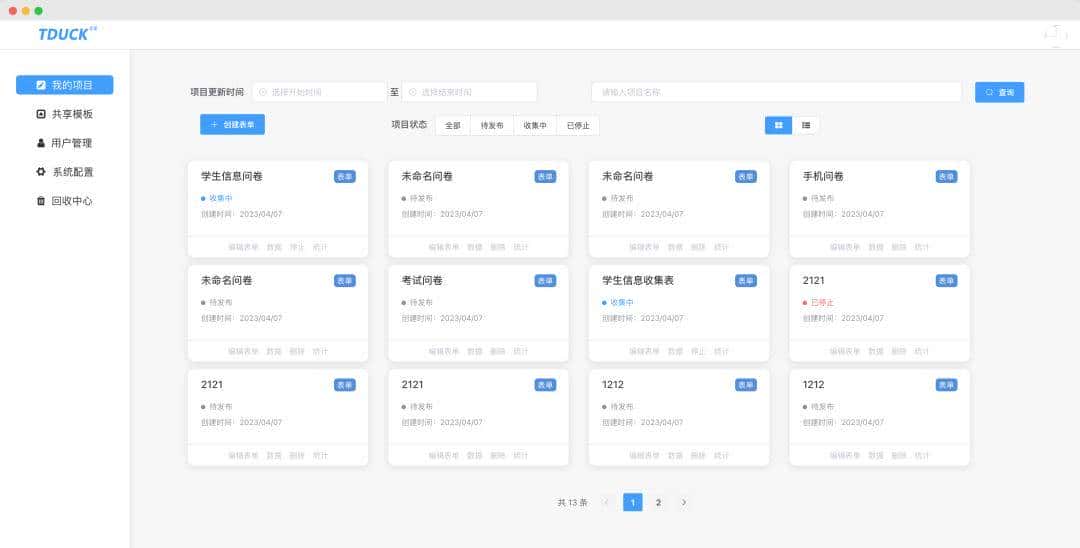Click the 项目状态 label
Image resolution: width=1080 pixels, height=548 pixels.
pyautogui.click(x=409, y=125)
